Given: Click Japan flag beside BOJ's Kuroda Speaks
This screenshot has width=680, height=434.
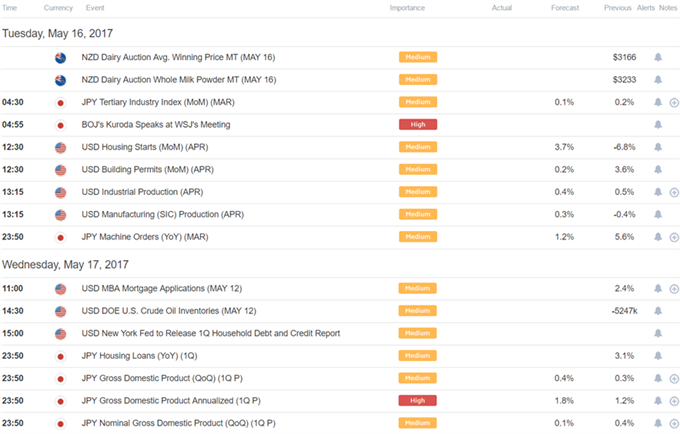Looking at the screenshot, I should (60, 125).
